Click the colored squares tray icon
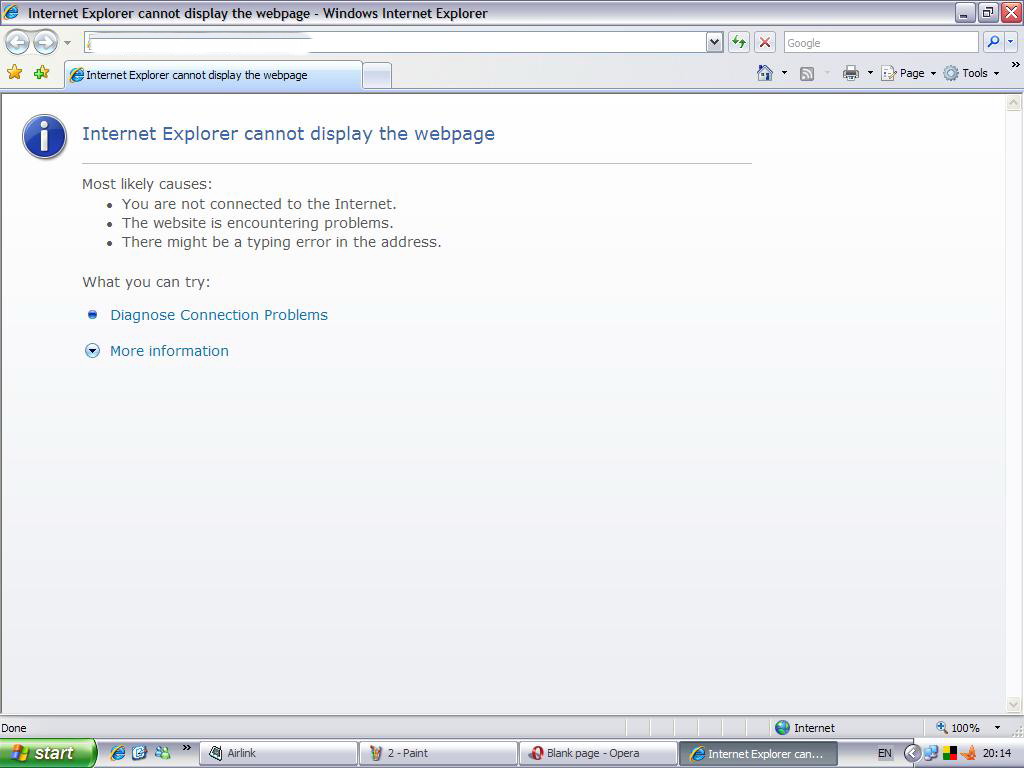Image resolution: width=1024 pixels, height=768 pixels. (x=950, y=753)
